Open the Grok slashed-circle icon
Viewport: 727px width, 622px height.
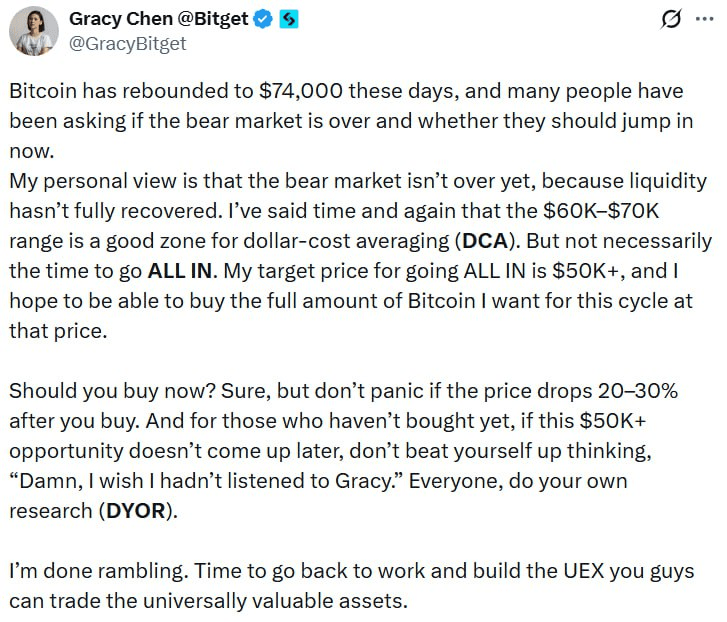point(672,20)
